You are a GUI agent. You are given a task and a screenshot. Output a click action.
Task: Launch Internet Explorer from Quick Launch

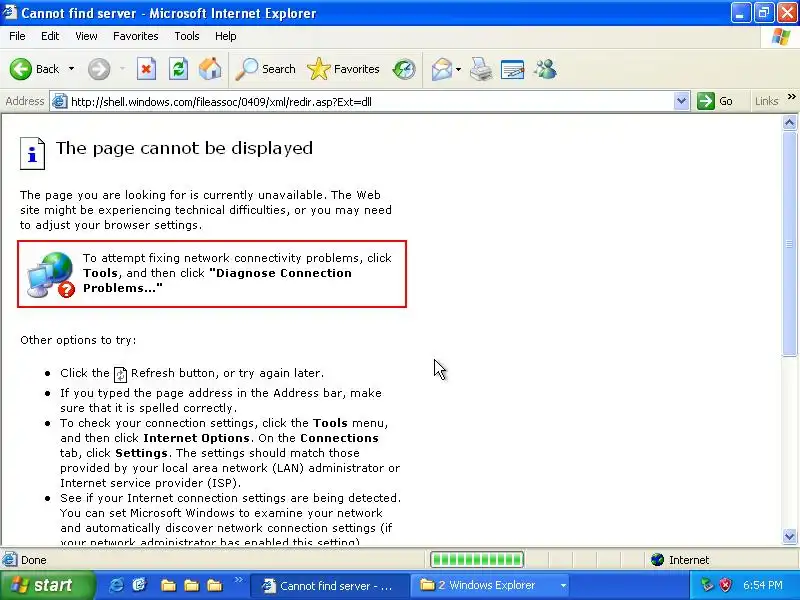coord(117,585)
